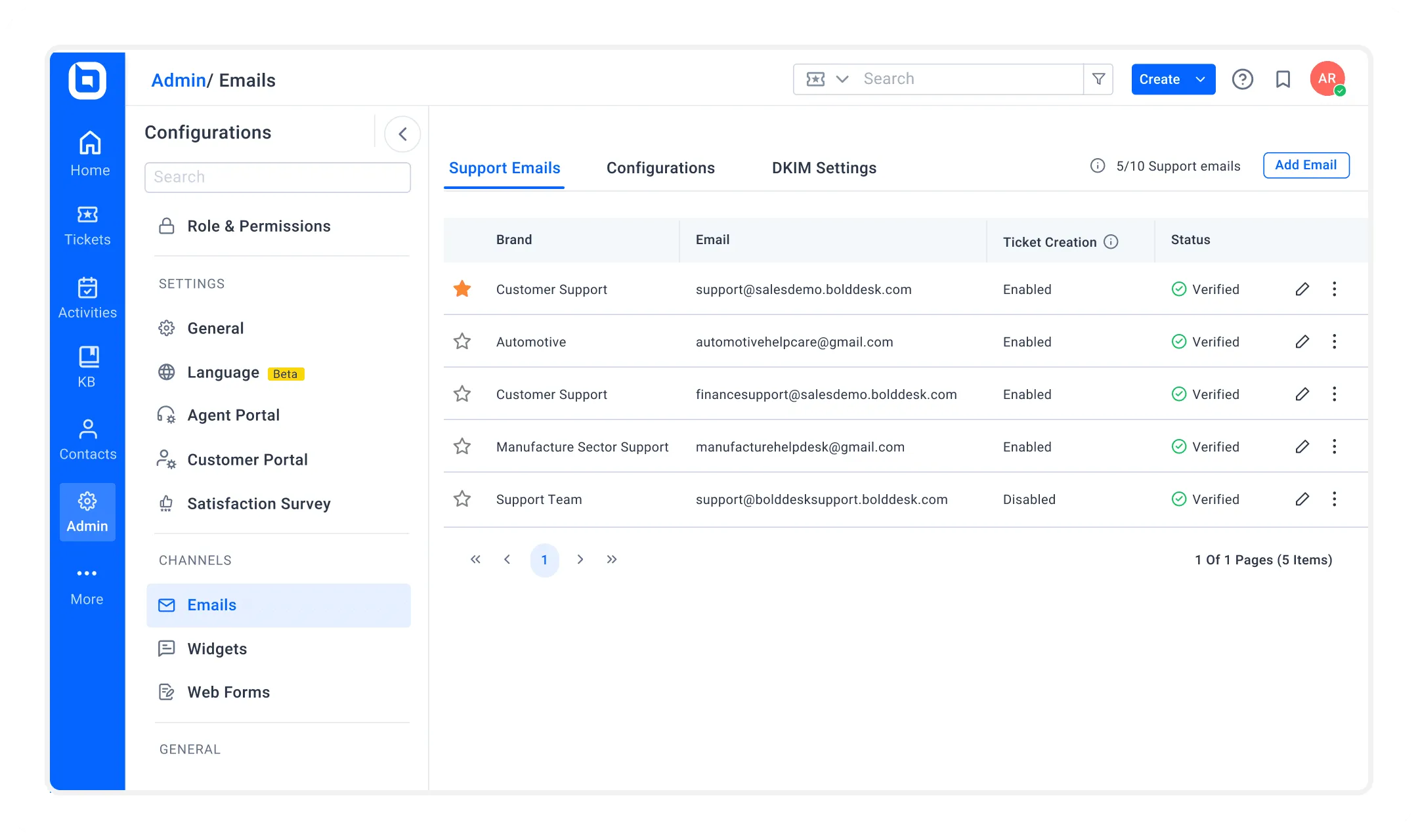Collapse the Configurations sidebar panel
This screenshot has height=840, width=1418.
(x=402, y=132)
